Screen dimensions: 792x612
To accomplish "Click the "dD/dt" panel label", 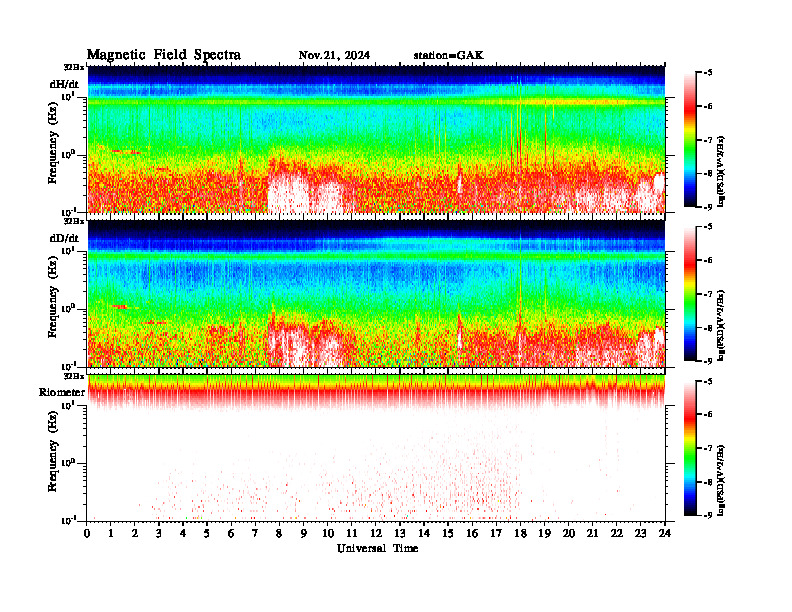I will [64, 238].
